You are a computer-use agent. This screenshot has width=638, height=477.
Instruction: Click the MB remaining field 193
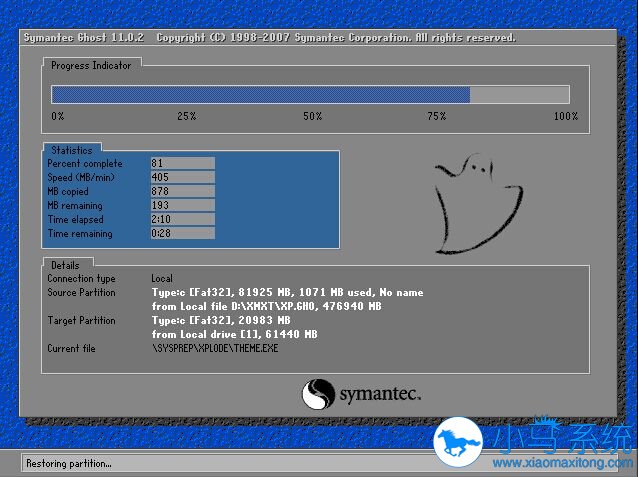point(183,205)
